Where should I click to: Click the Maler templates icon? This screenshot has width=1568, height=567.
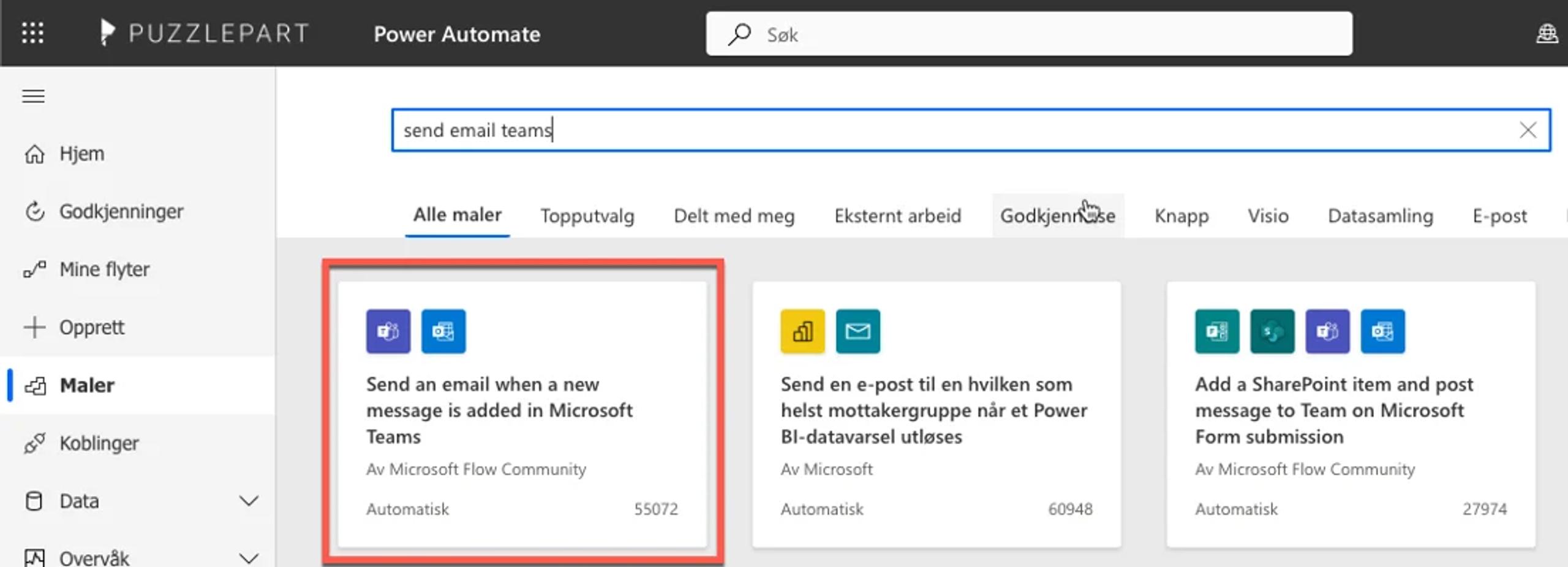(x=35, y=386)
